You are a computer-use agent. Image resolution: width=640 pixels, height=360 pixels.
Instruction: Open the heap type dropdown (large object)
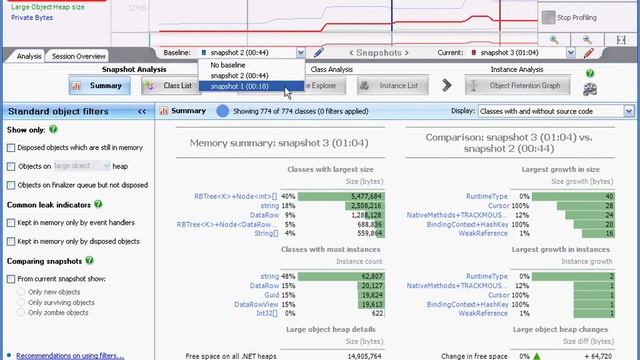pyautogui.click(x=106, y=166)
